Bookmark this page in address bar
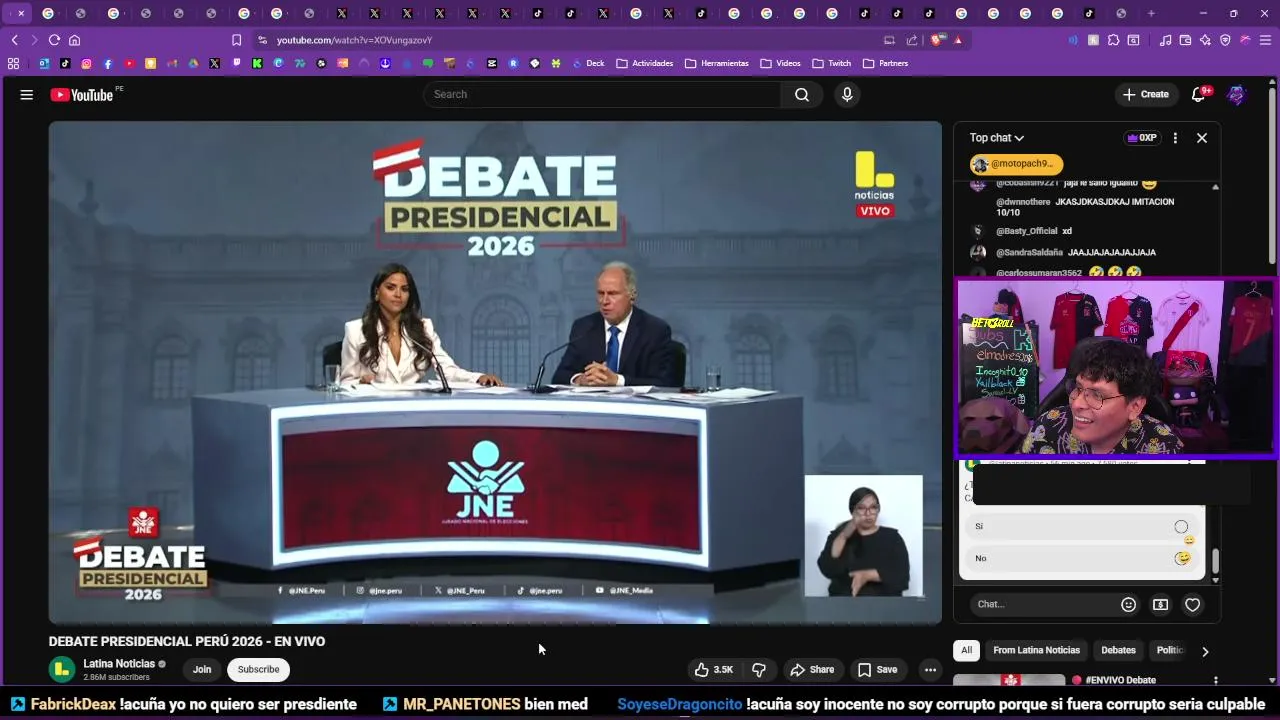This screenshot has width=1280, height=720. pyautogui.click(x=236, y=40)
